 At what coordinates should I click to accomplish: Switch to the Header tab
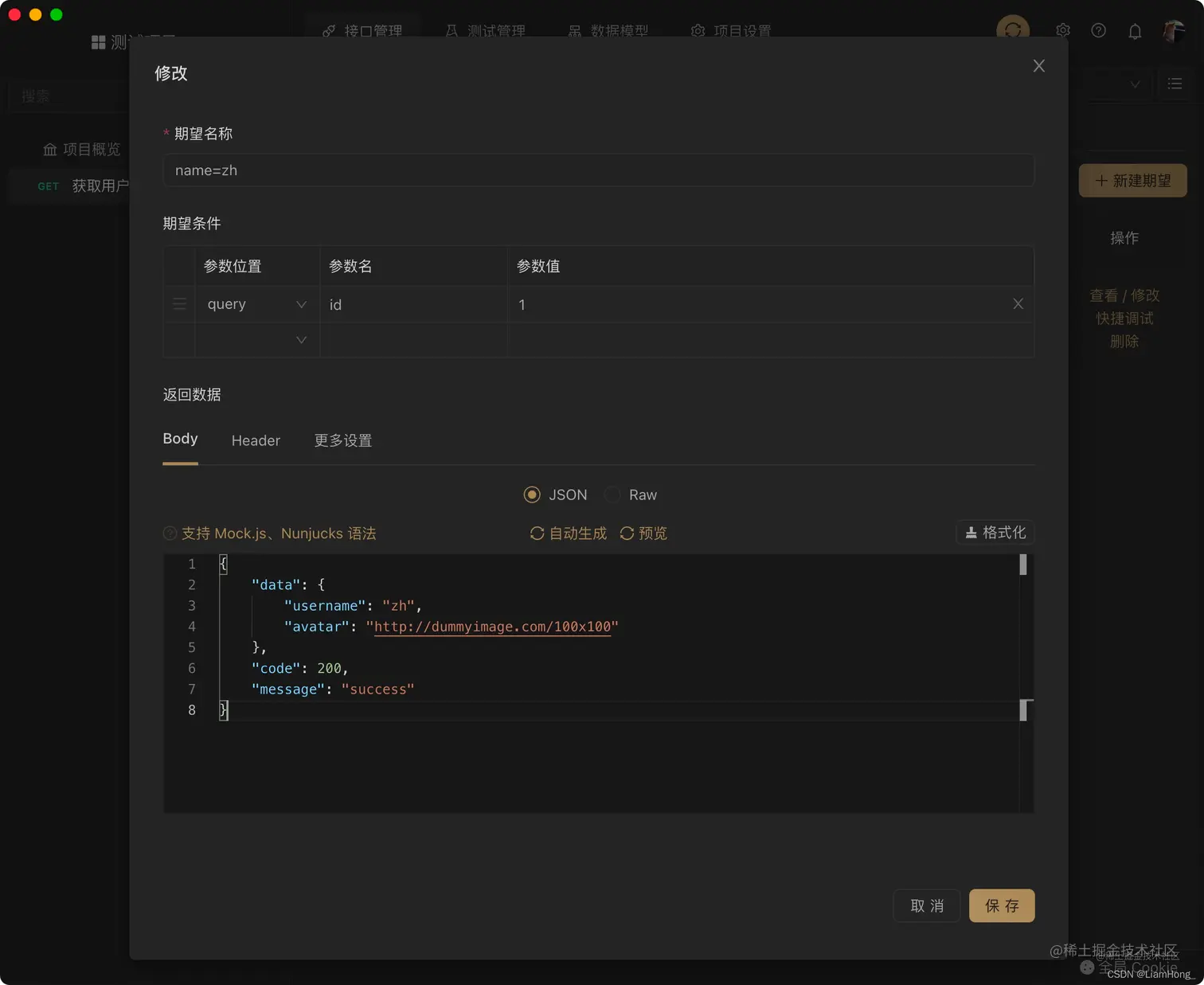(256, 440)
